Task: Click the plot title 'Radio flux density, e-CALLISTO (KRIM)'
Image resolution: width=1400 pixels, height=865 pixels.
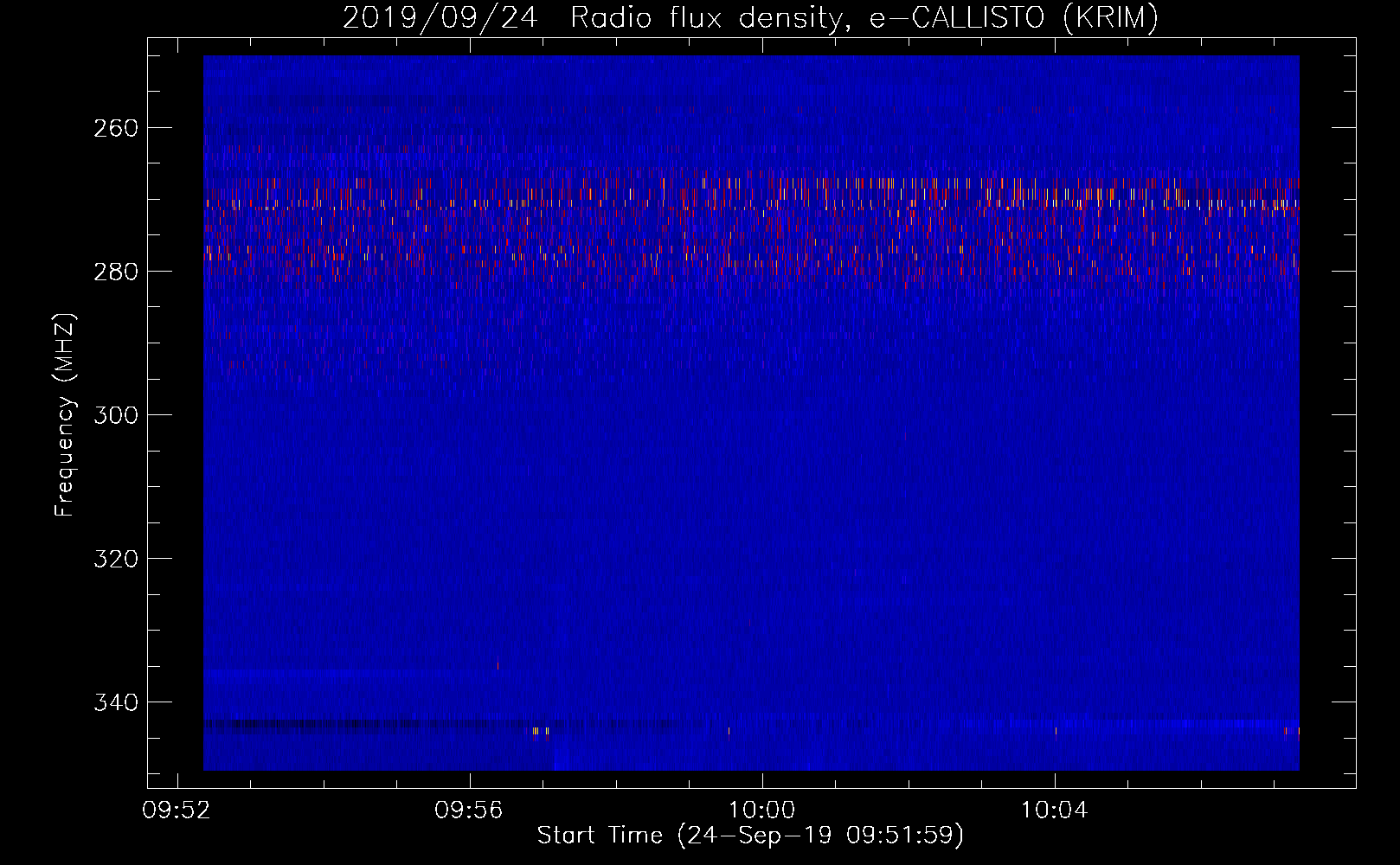Action: pos(864,17)
